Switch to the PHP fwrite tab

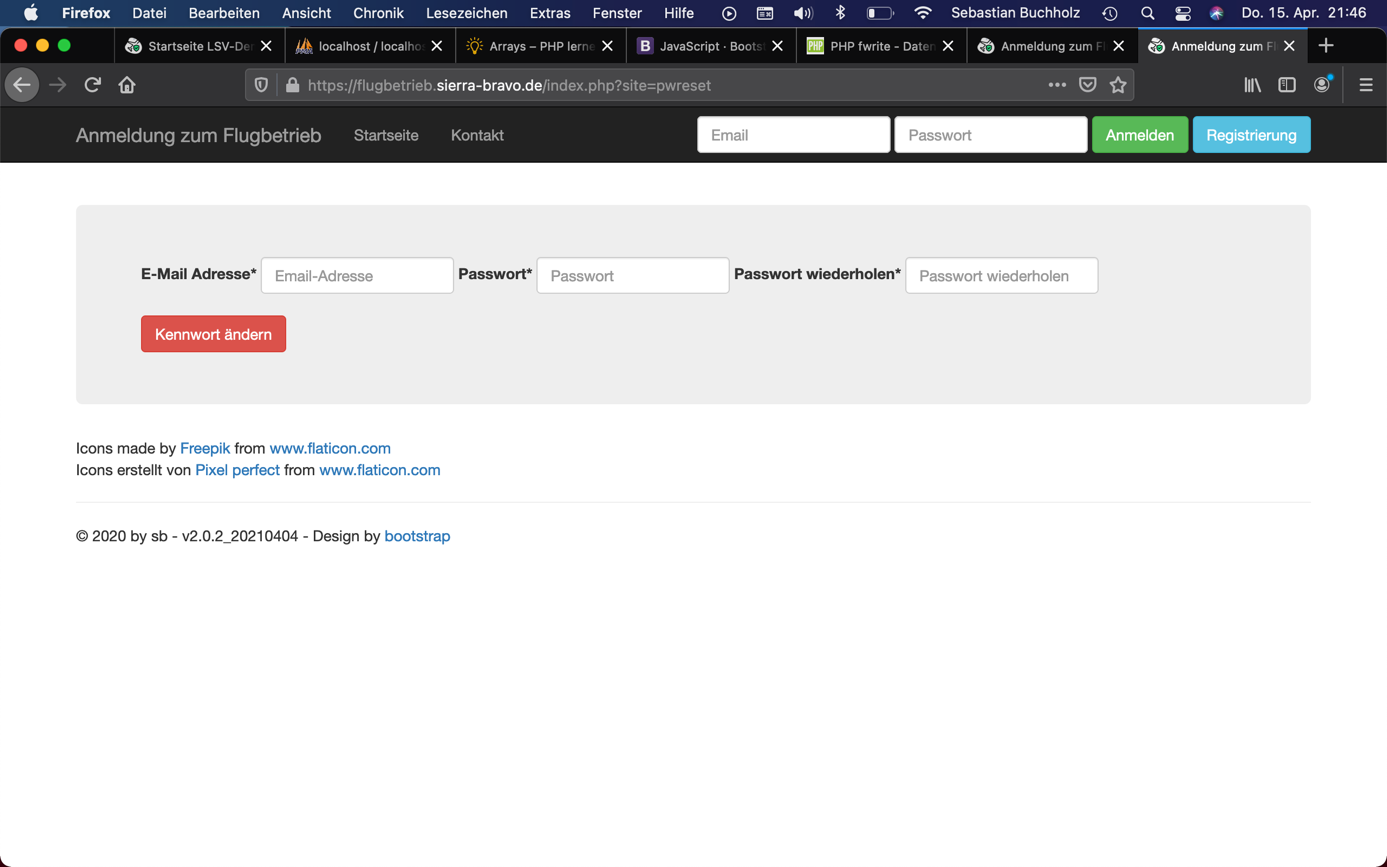point(880,46)
